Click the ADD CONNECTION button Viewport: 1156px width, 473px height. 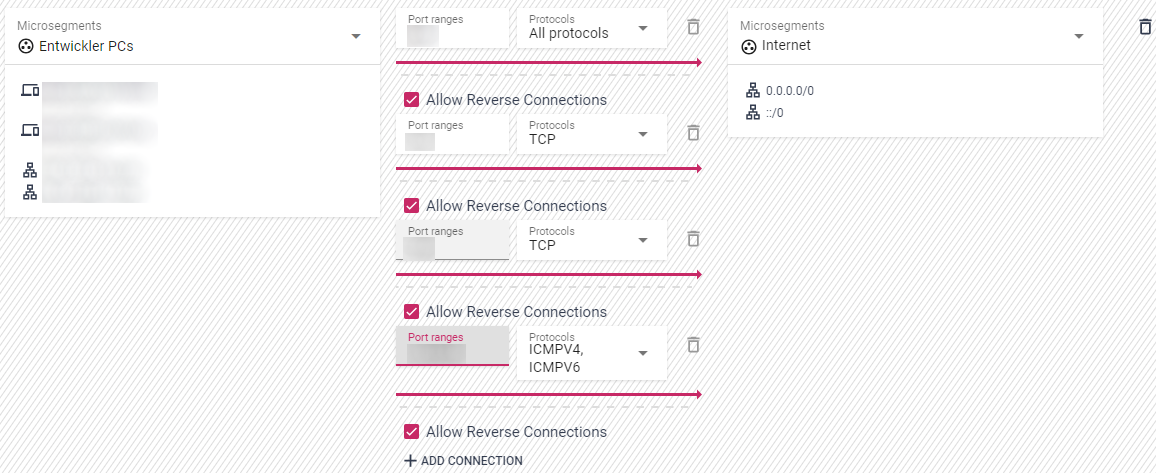pyautogui.click(x=463, y=461)
